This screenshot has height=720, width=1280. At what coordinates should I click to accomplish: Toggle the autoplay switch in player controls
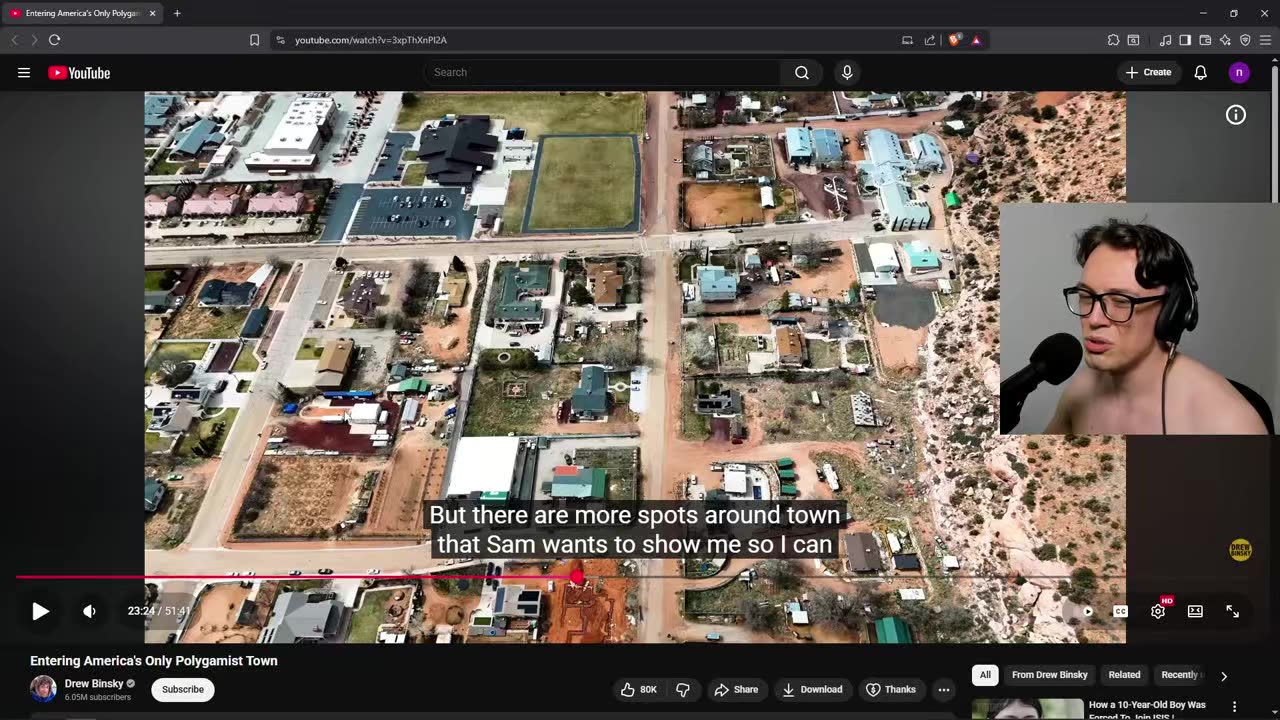point(1081,611)
